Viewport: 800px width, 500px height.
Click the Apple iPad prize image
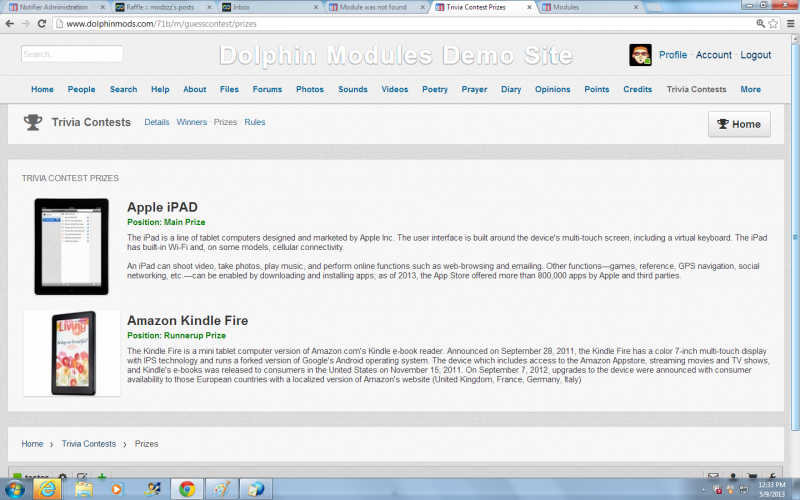click(x=71, y=246)
